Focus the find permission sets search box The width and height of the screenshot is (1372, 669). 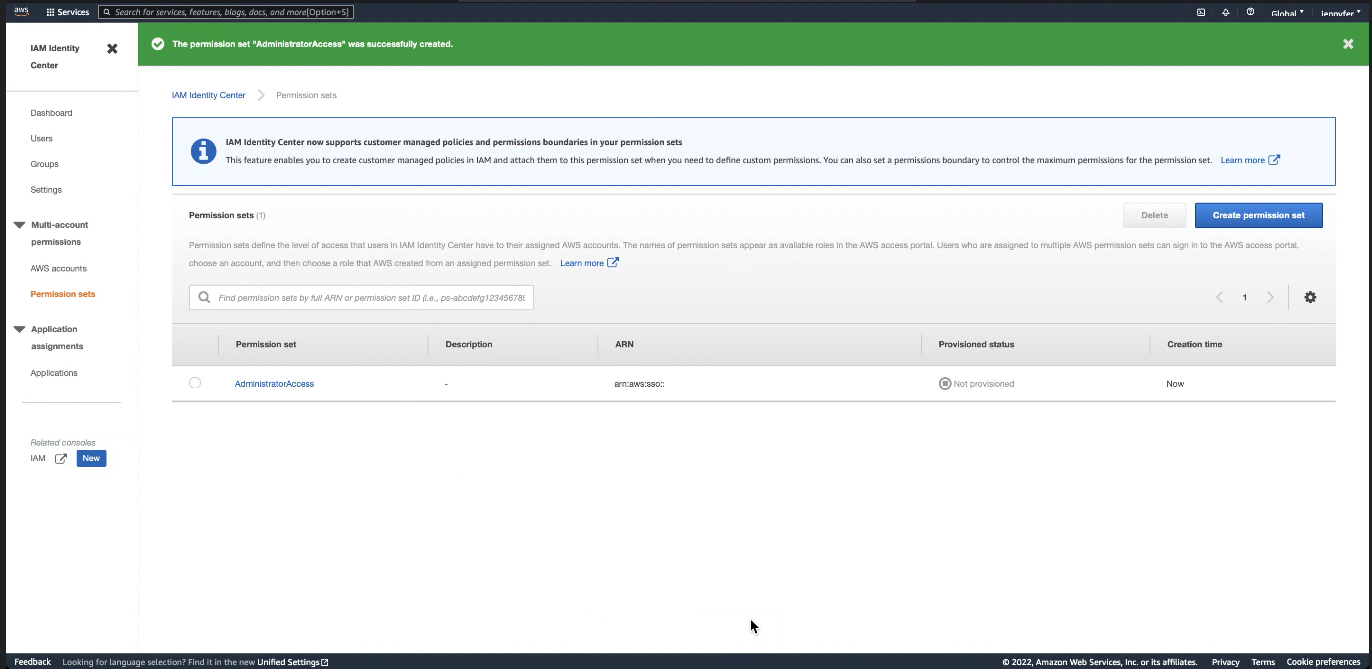pyautogui.click(x=361, y=297)
